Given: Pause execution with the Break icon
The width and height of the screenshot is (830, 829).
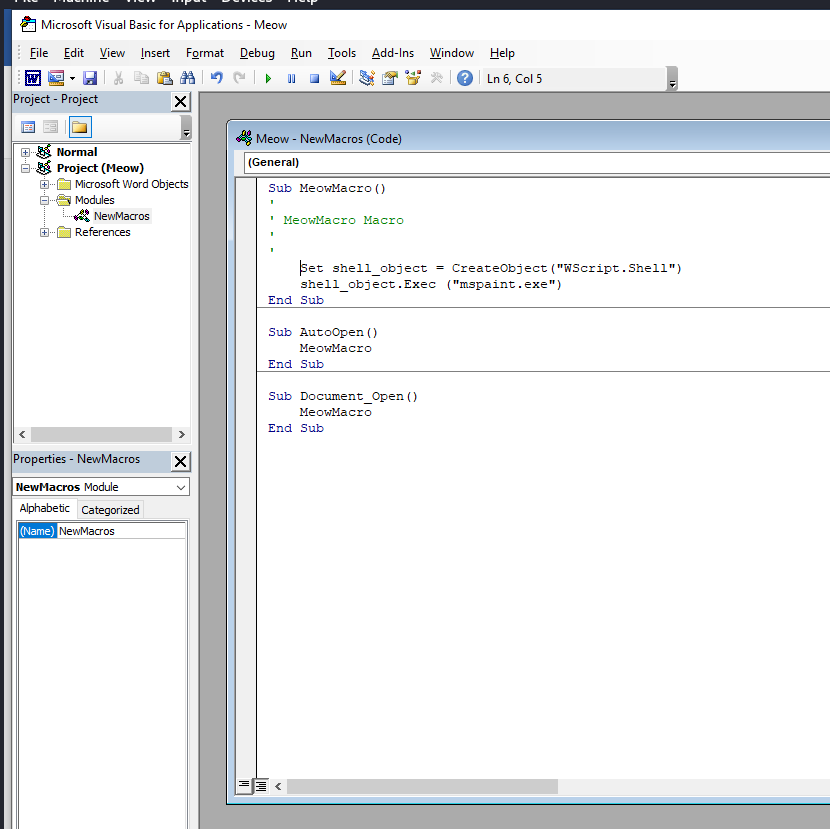Looking at the screenshot, I should pos(291,79).
